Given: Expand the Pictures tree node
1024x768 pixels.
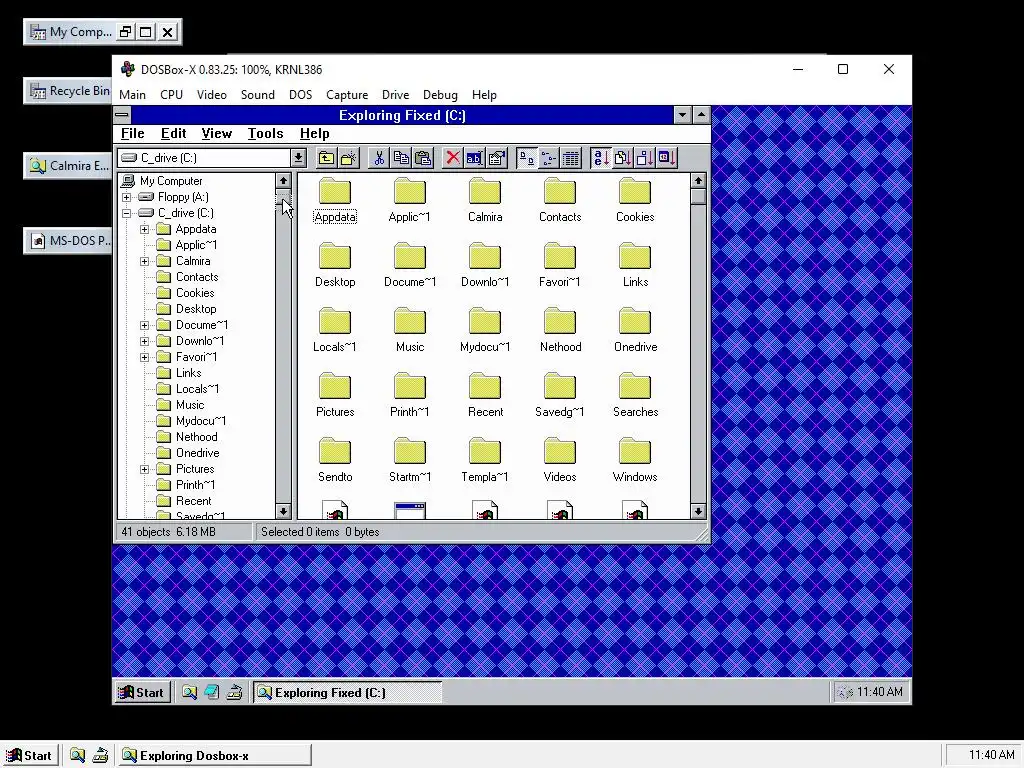Looking at the screenshot, I should 144,469.
